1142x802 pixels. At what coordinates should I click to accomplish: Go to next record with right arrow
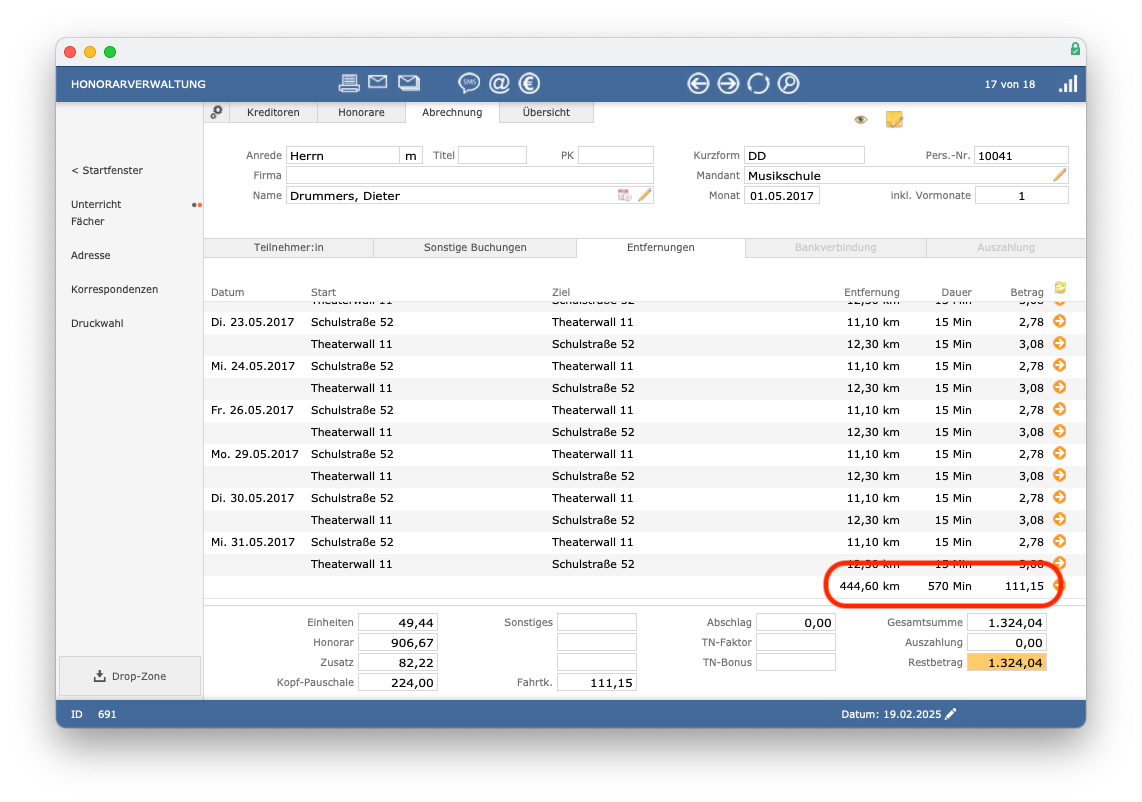[x=728, y=84]
